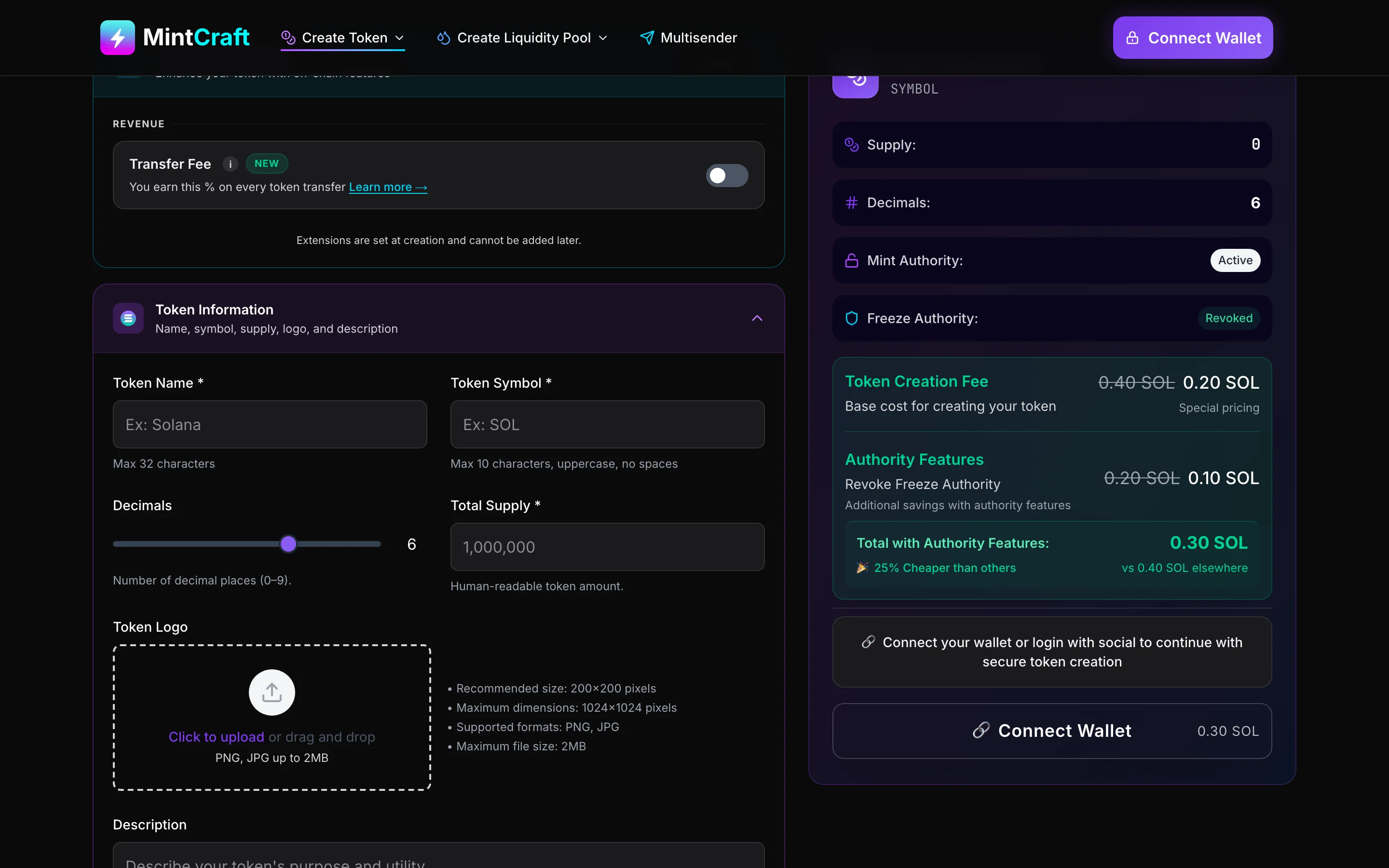Click the Revoked badge for Freeze Authority

(1228, 318)
